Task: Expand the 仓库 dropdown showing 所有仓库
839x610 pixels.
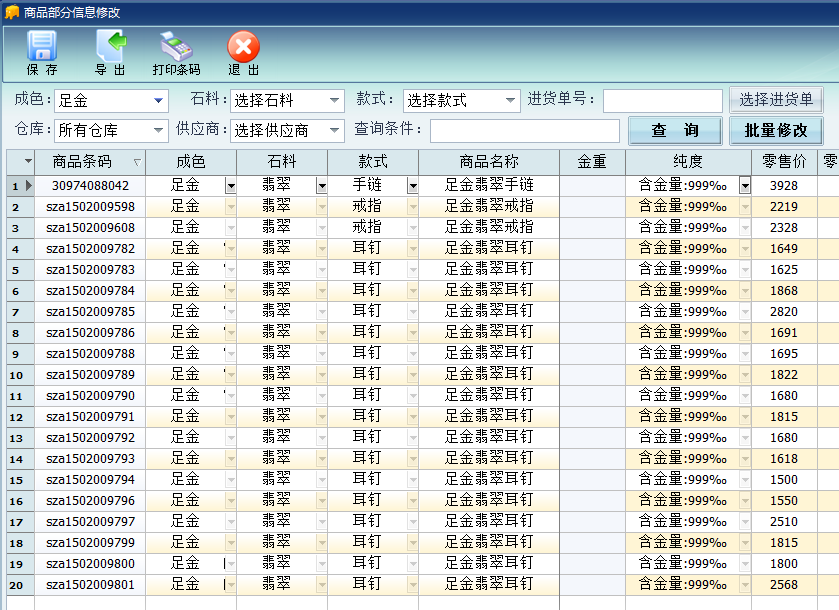Action: (159, 131)
